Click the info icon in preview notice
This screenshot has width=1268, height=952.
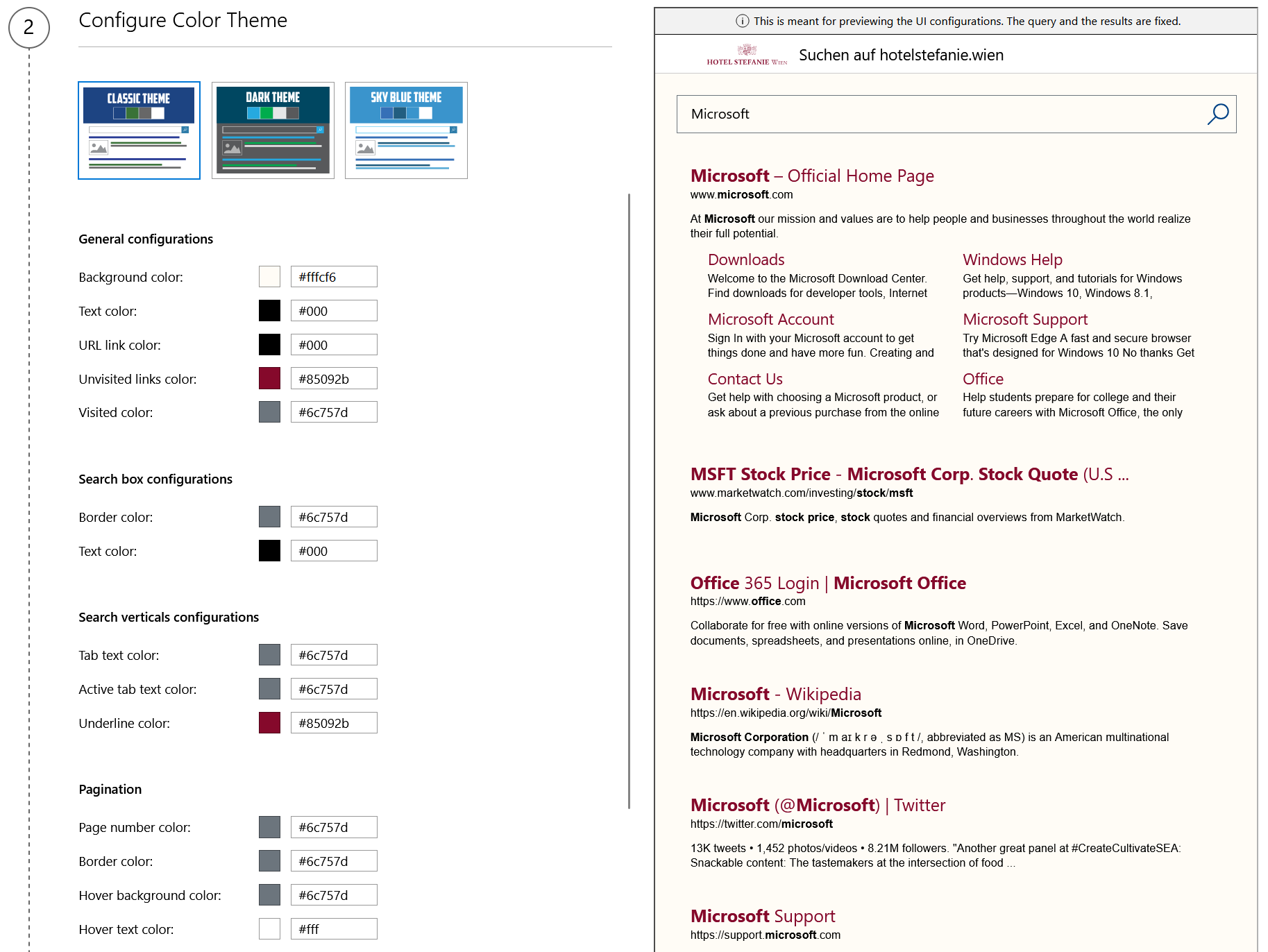742,21
